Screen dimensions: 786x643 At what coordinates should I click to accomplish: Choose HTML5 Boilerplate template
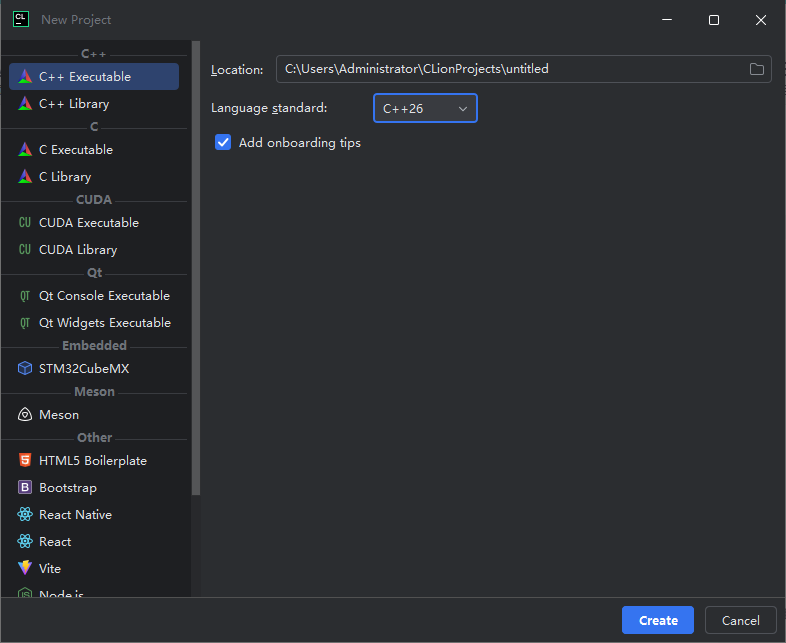pyautogui.click(x=94, y=460)
